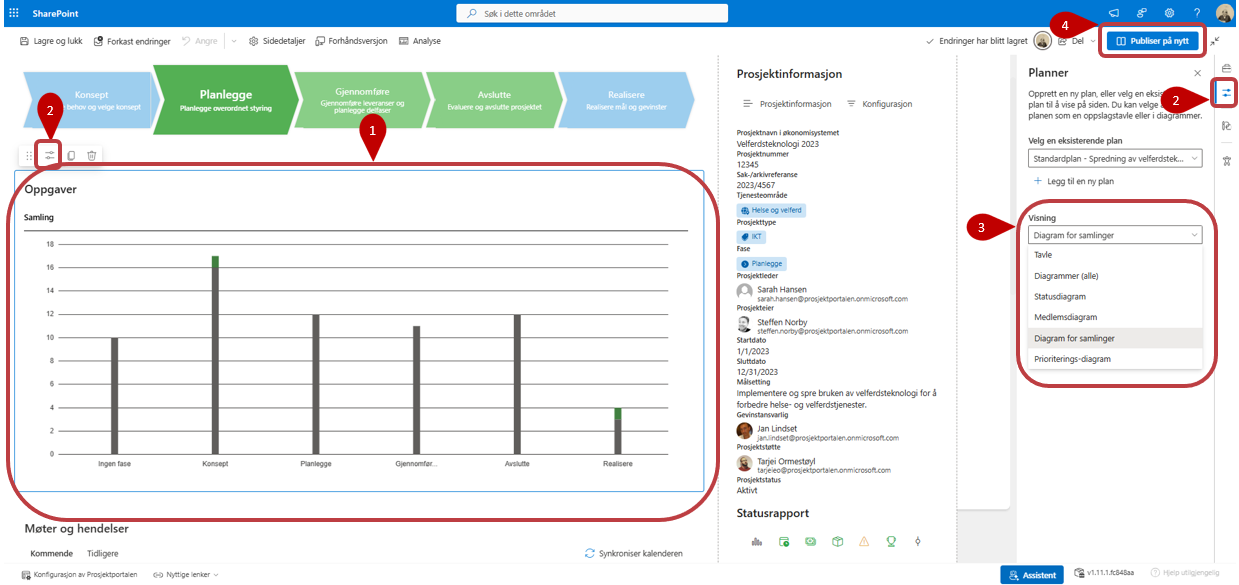1239x585 pixels.
Task: Click 'Lagre og lukk' in the toolbar
Action: point(53,41)
